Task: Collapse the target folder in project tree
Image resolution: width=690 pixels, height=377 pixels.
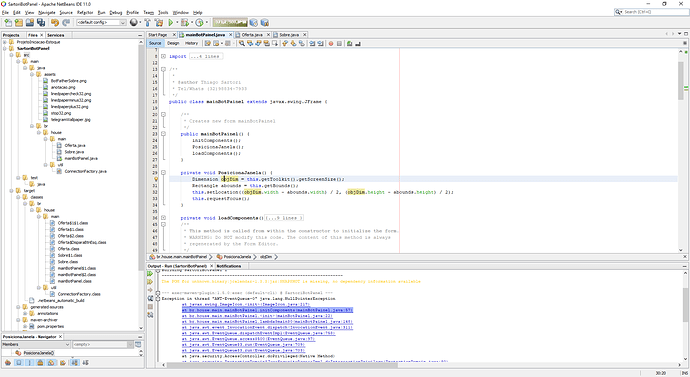Action: [x=11, y=190]
